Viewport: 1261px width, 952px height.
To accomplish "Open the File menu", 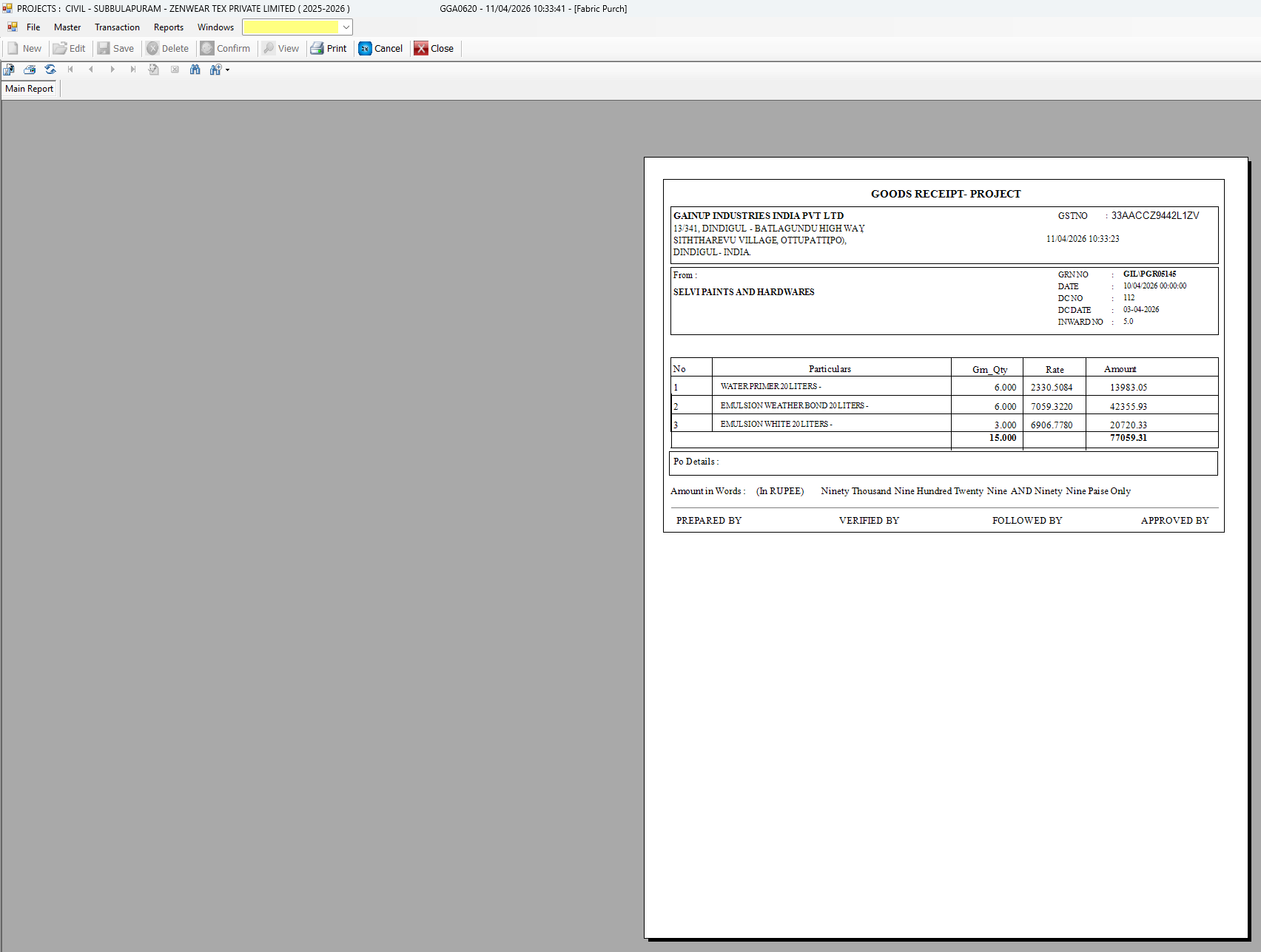I will [x=33, y=27].
